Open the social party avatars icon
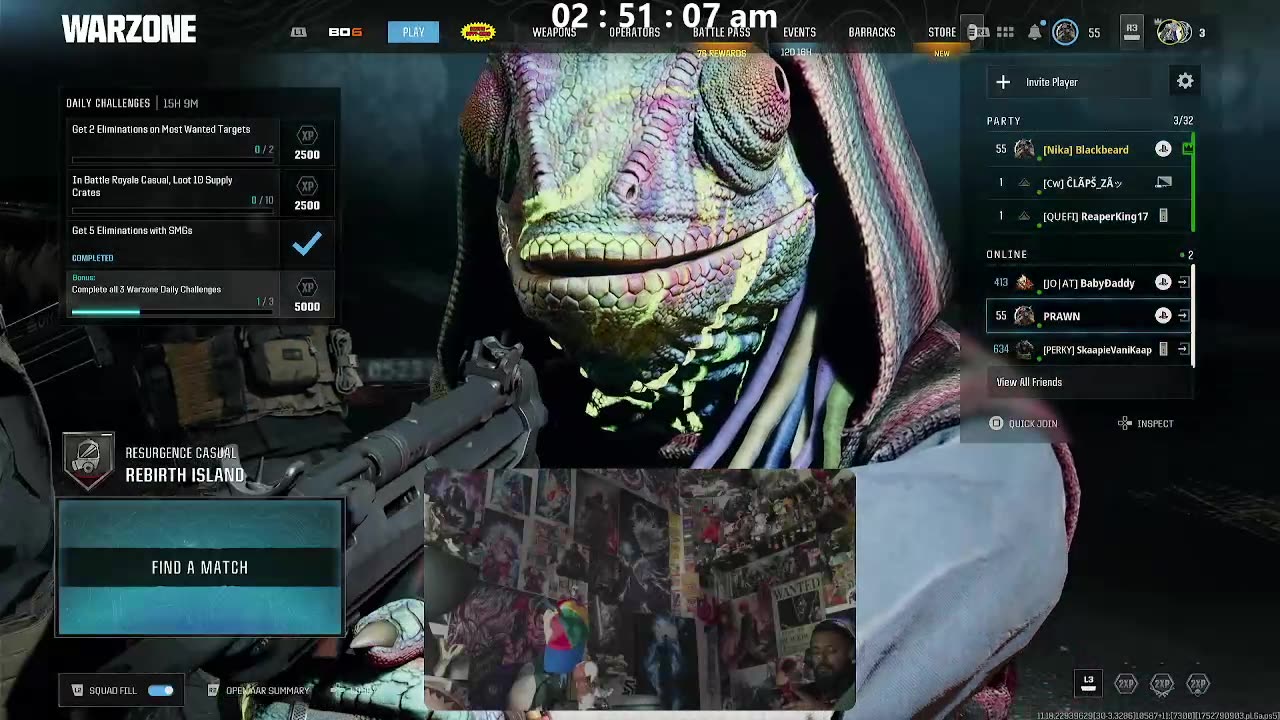Viewport: 1280px width, 720px height. [1173, 32]
